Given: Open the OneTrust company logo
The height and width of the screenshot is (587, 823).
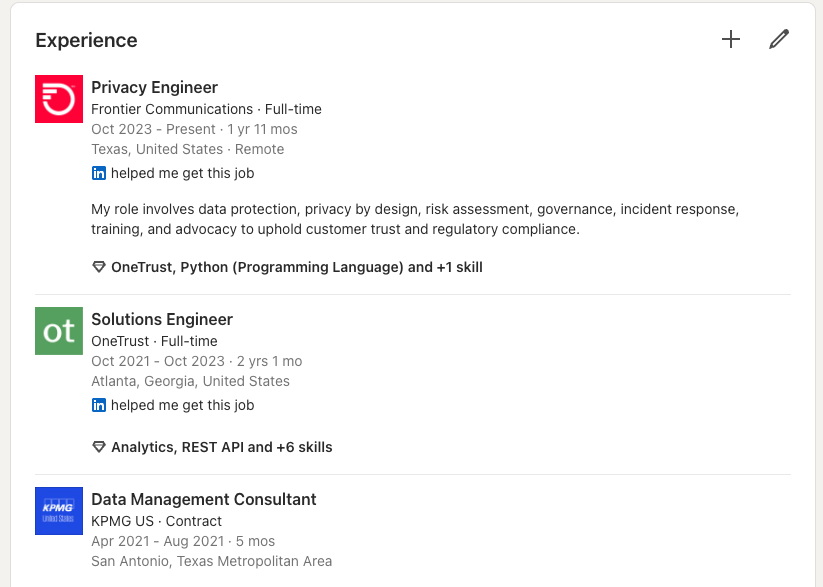Looking at the screenshot, I should coord(59,331).
